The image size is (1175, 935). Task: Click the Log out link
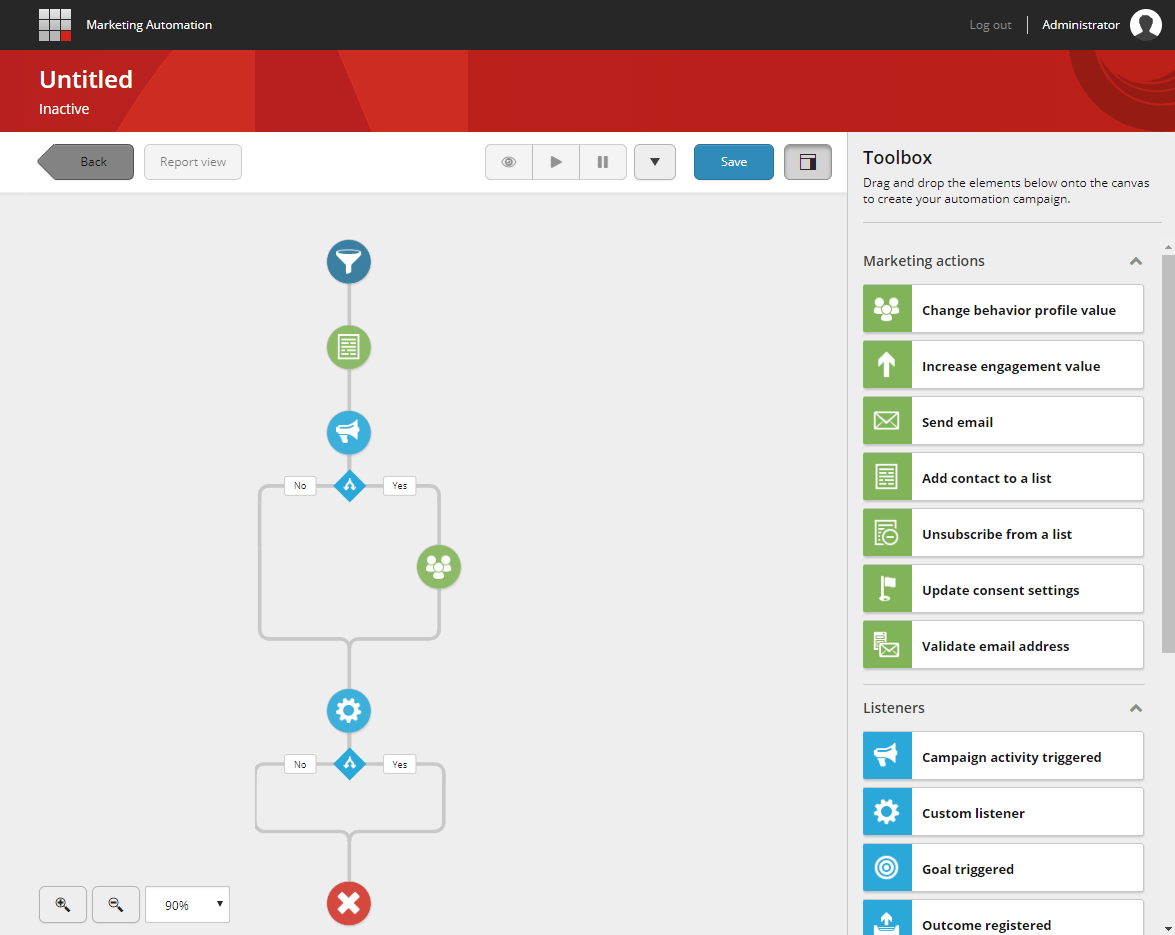989,24
